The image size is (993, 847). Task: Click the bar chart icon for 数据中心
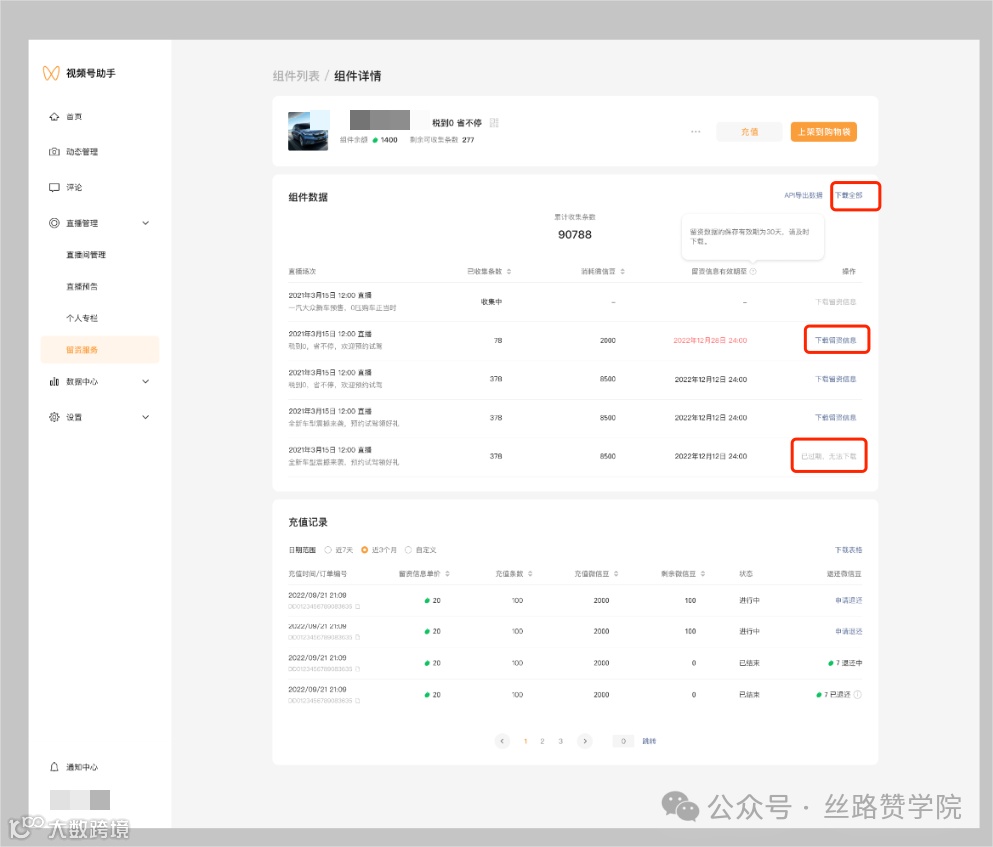(54, 382)
